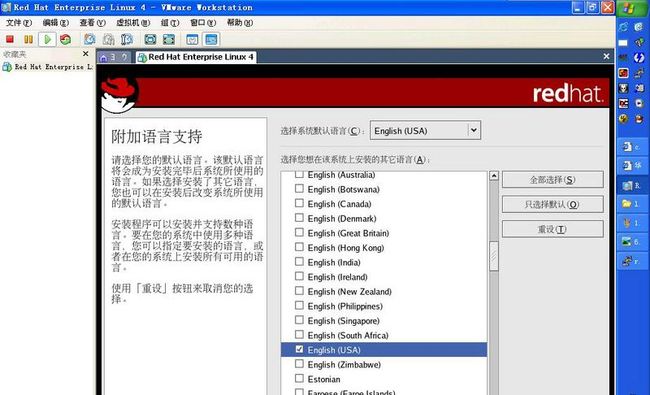Check English (Denmark) language box
The image size is (650, 395).
(x=299, y=218)
